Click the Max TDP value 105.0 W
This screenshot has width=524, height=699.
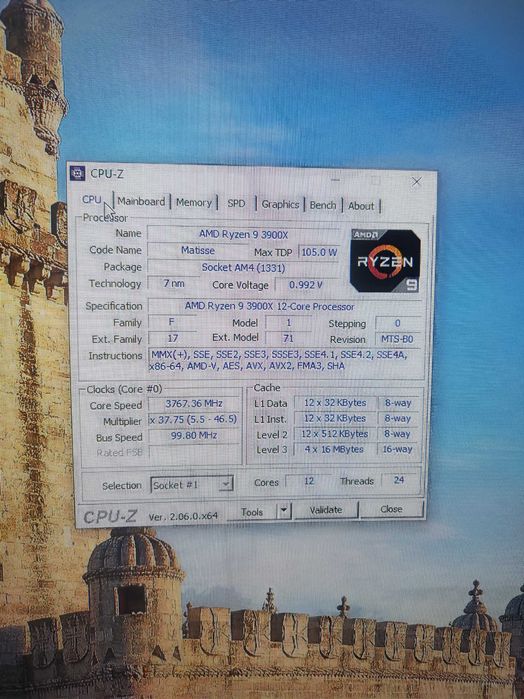[319, 252]
